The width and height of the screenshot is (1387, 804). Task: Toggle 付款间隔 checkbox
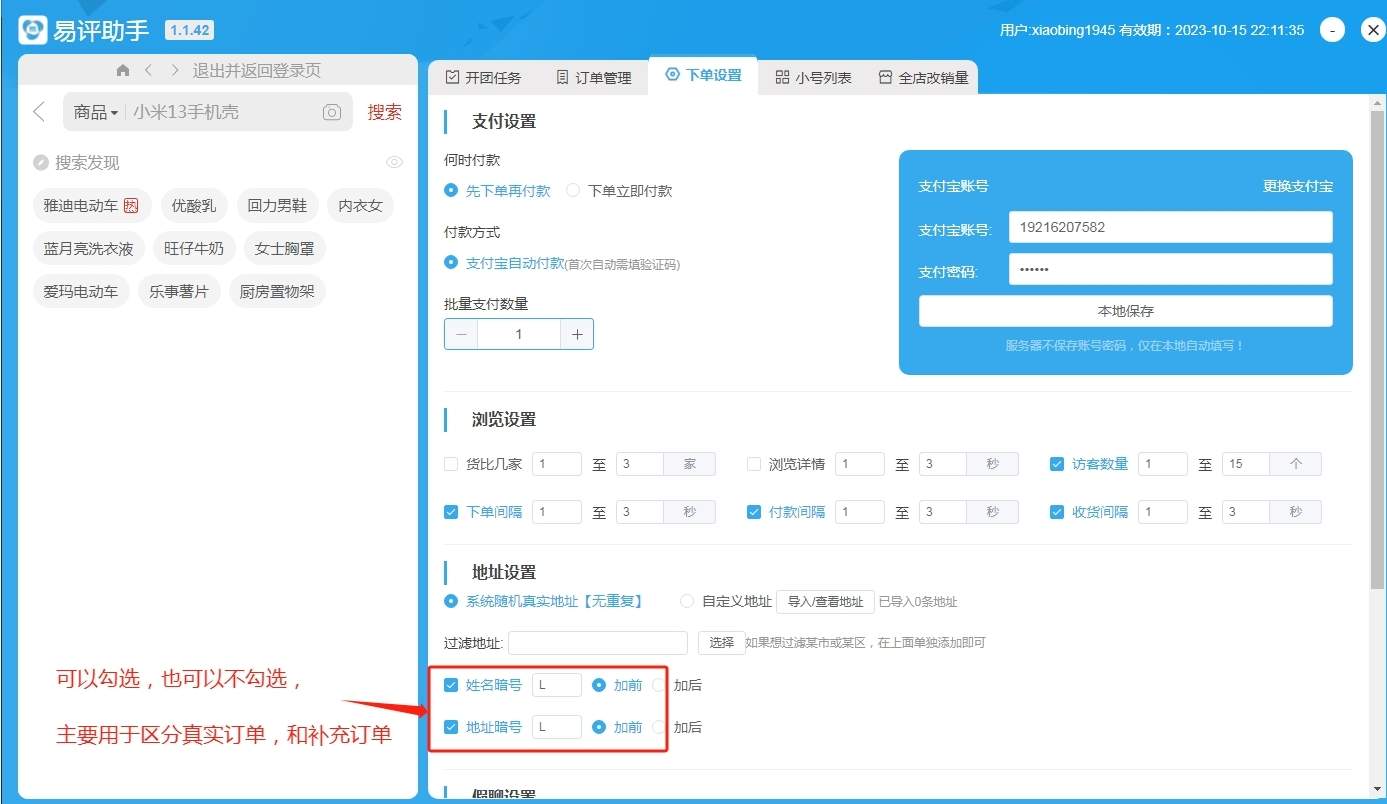tap(754, 512)
